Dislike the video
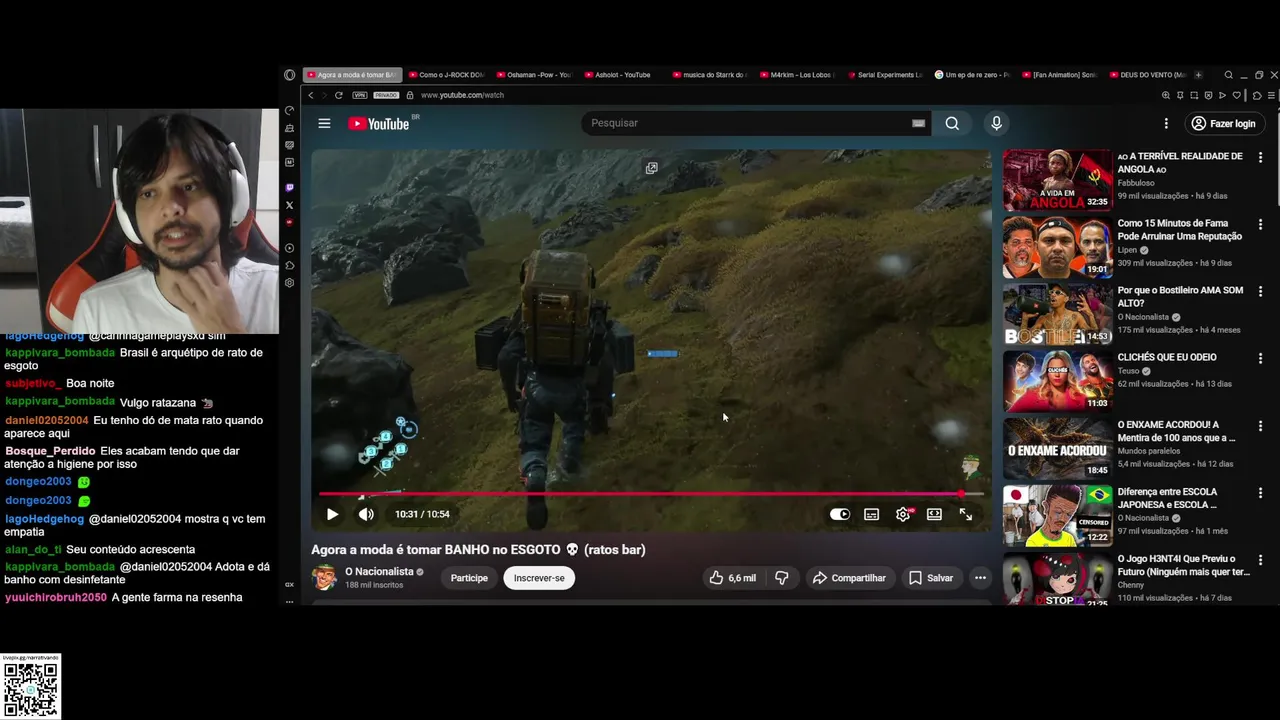This screenshot has width=1280, height=720. point(782,578)
